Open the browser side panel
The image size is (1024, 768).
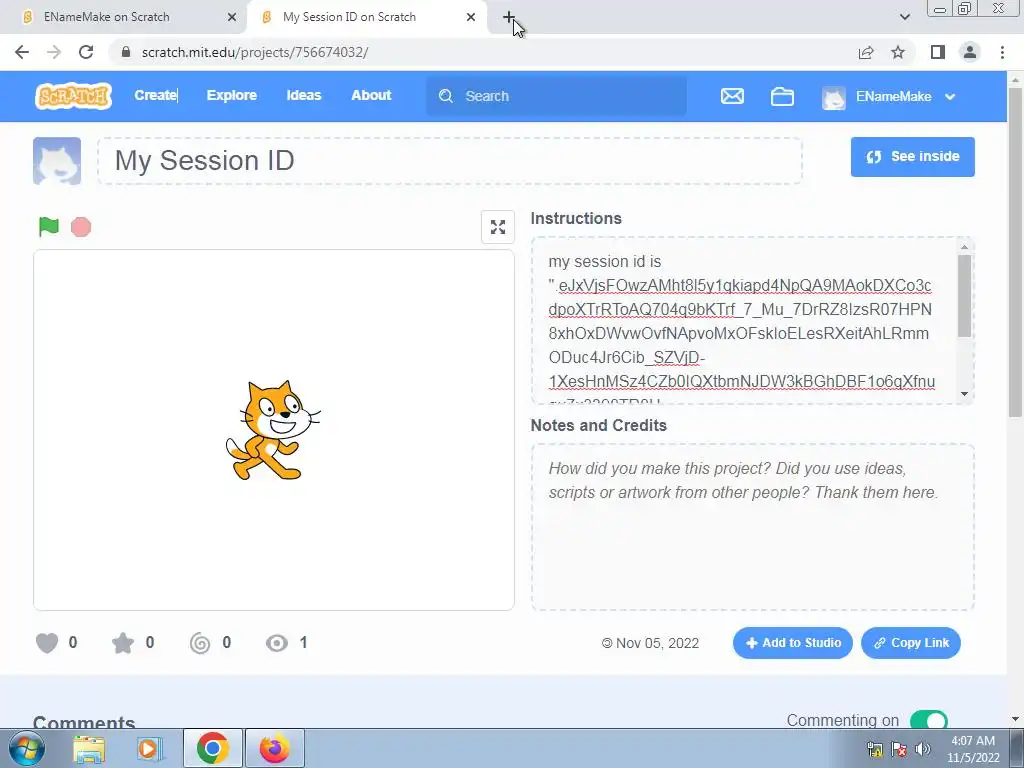(x=938, y=52)
